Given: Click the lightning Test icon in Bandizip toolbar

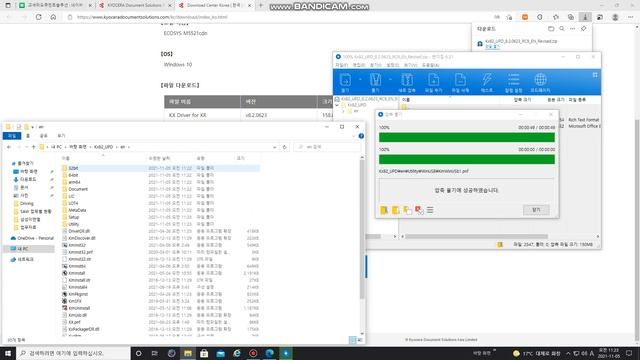Looking at the screenshot, I should 487,80.
